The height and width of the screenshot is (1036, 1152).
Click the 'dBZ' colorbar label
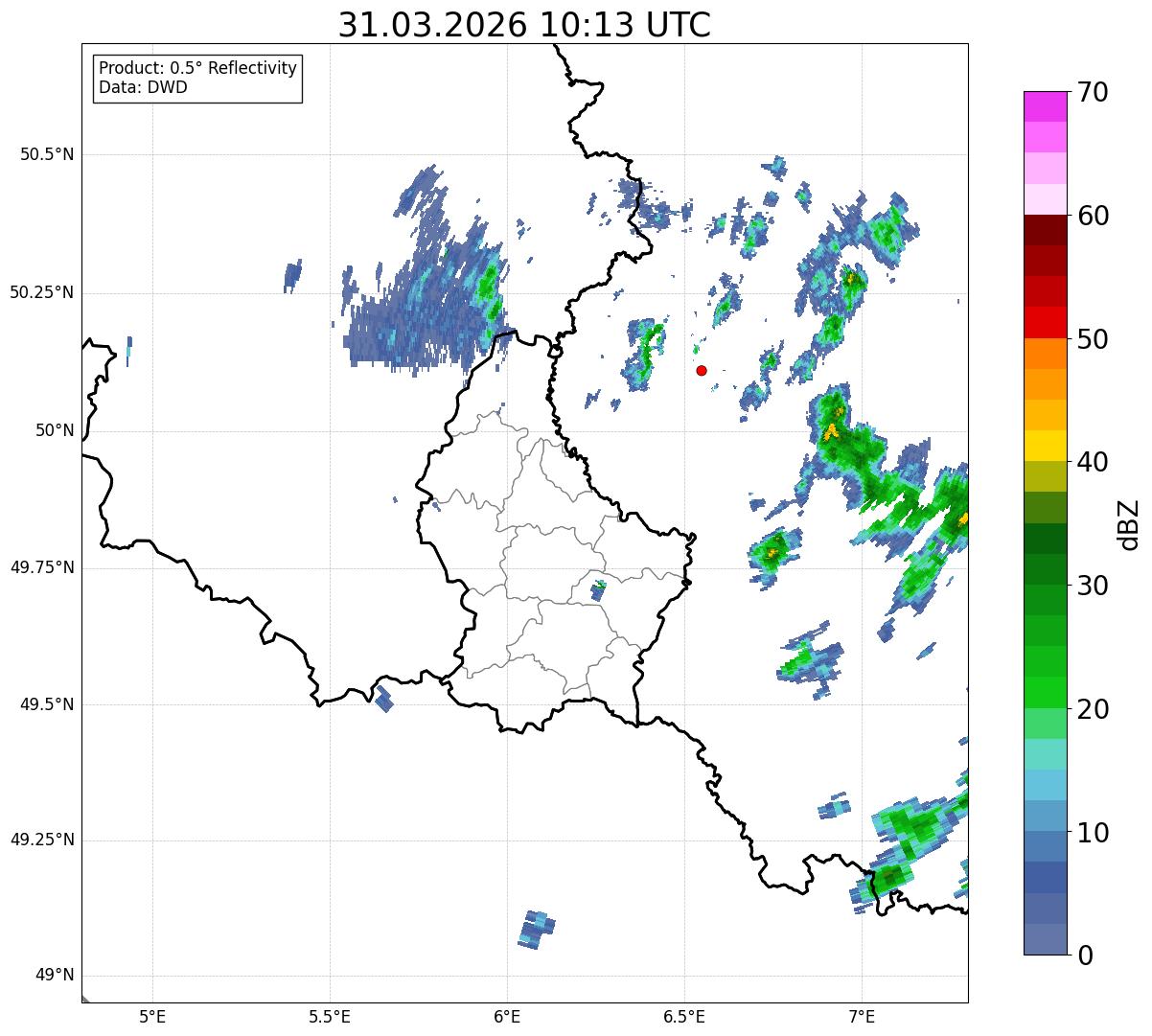tap(1130, 523)
